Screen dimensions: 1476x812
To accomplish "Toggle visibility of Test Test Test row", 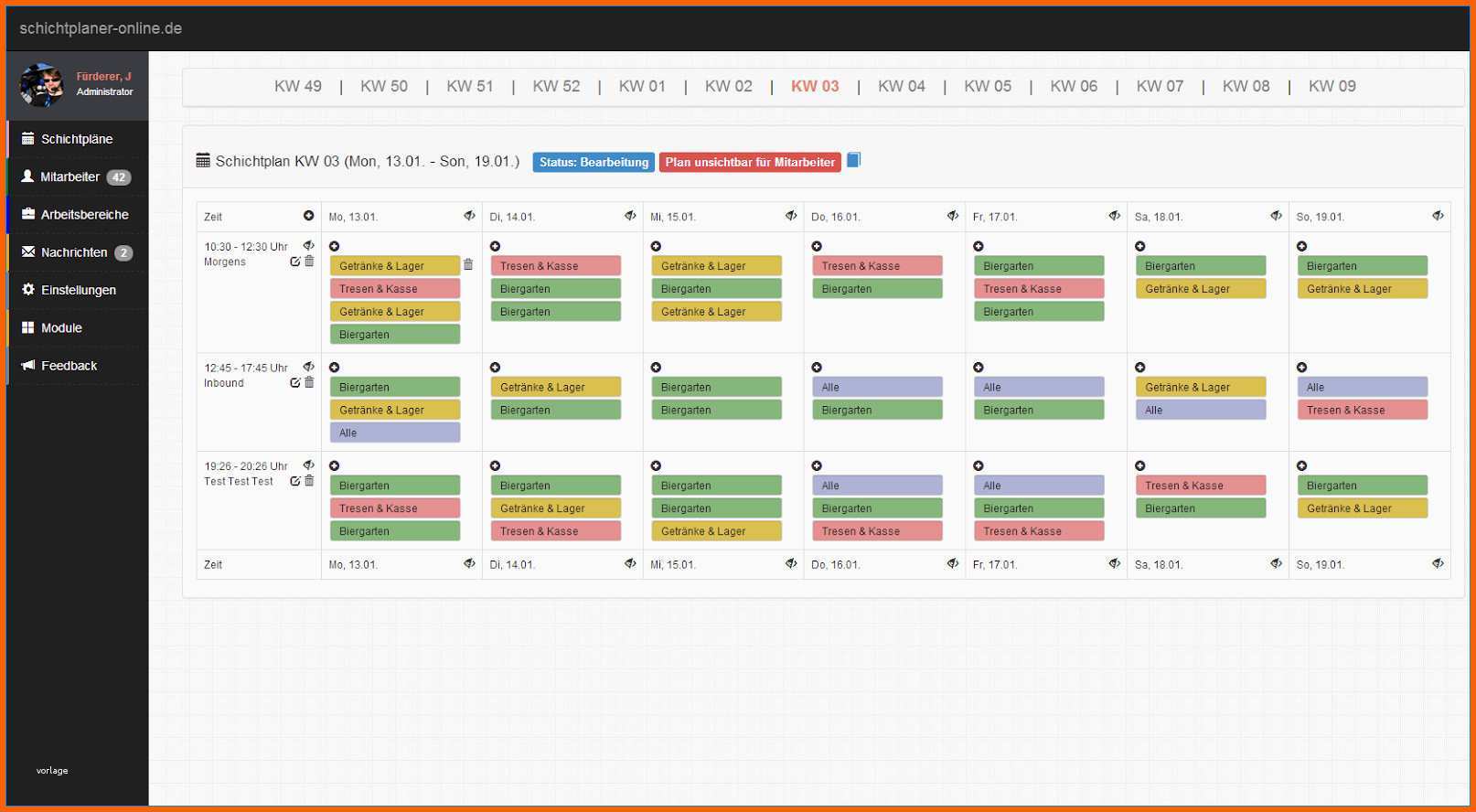I will point(309,465).
